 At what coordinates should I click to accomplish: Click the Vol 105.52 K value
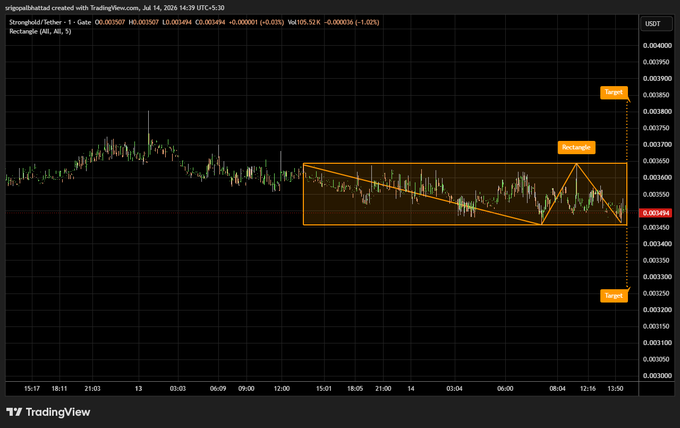[x=304, y=22]
